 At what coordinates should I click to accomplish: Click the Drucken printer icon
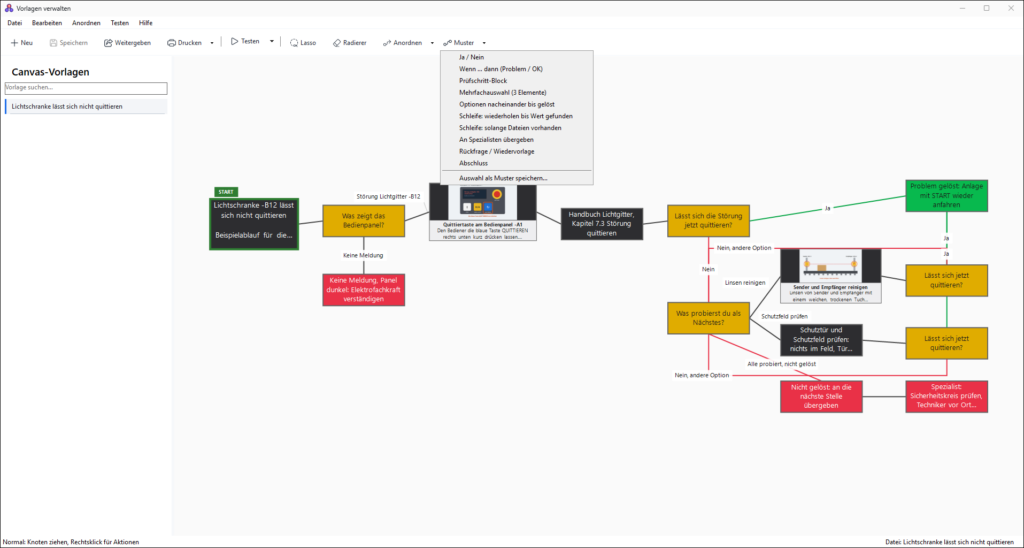[x=172, y=42]
